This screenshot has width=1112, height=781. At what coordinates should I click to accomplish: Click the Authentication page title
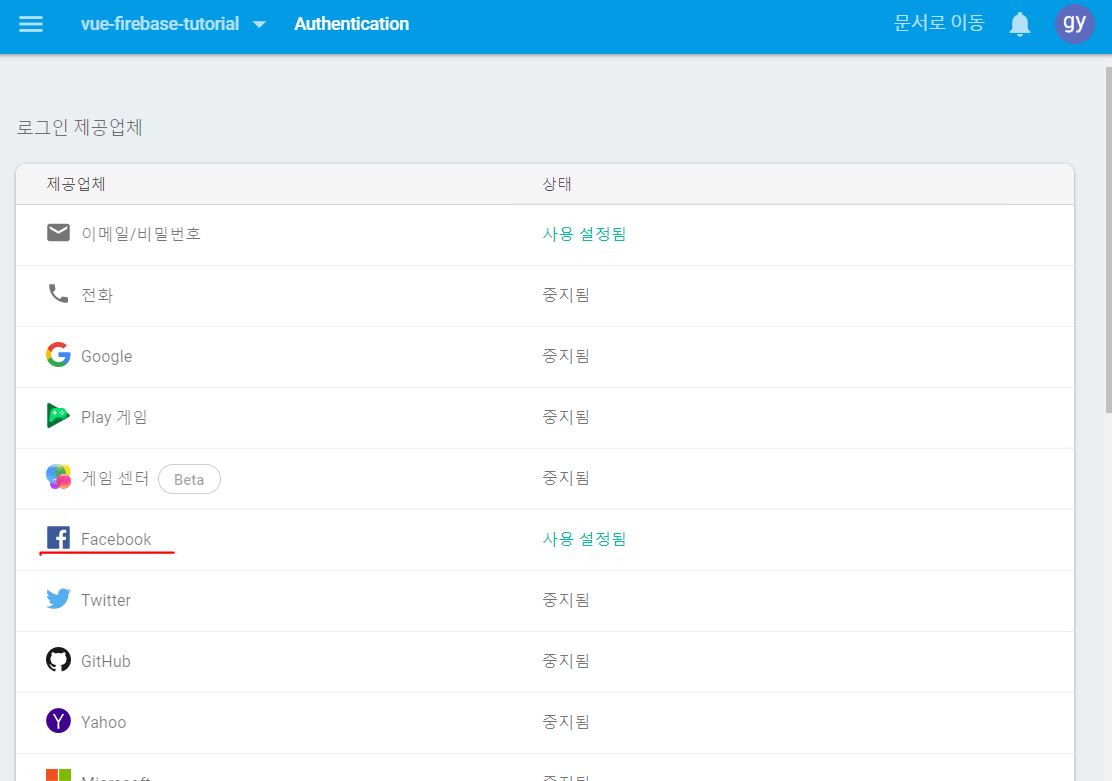click(x=352, y=24)
